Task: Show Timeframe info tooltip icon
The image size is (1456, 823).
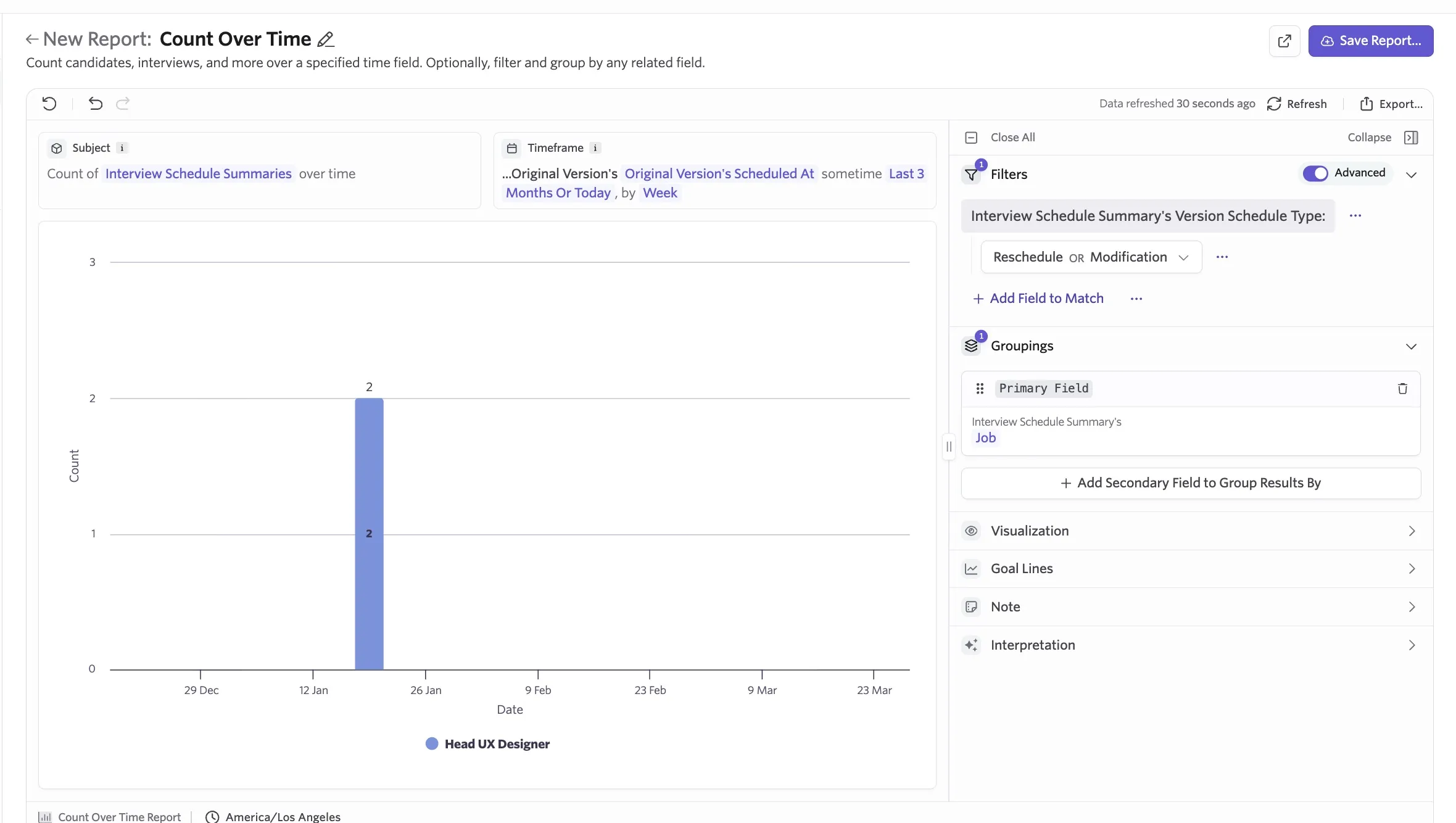Action: [595, 148]
